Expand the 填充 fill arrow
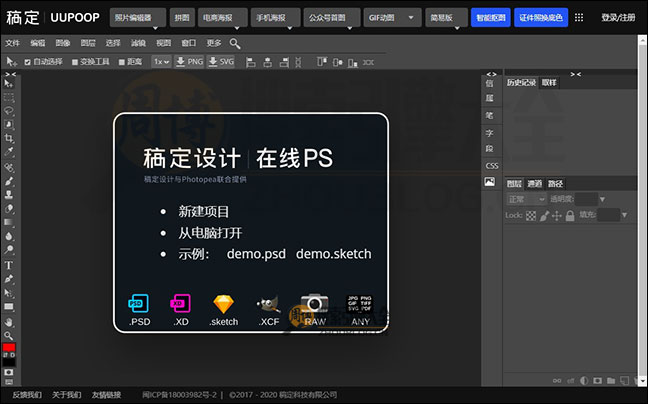648x404 pixels. 624,215
